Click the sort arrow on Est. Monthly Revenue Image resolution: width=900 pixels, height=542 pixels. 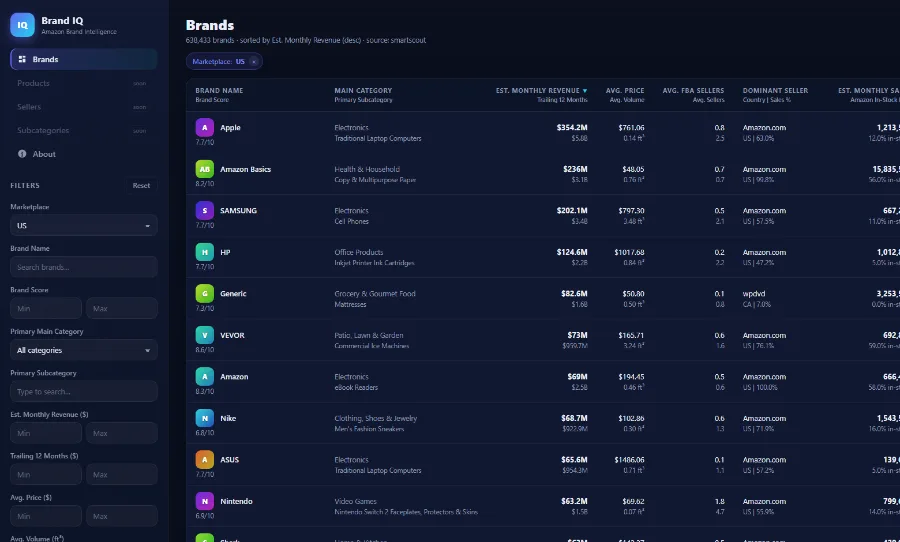coord(585,91)
